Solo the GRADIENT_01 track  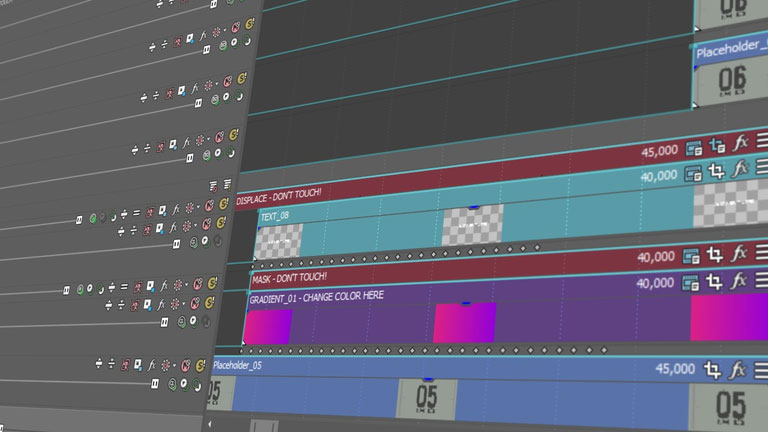pyautogui.click(x=209, y=302)
